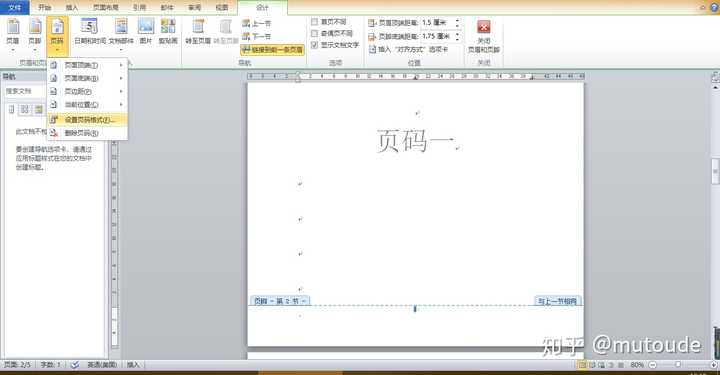Click the zoom in plus button
The width and height of the screenshot is (720, 375).
[x=714, y=365]
